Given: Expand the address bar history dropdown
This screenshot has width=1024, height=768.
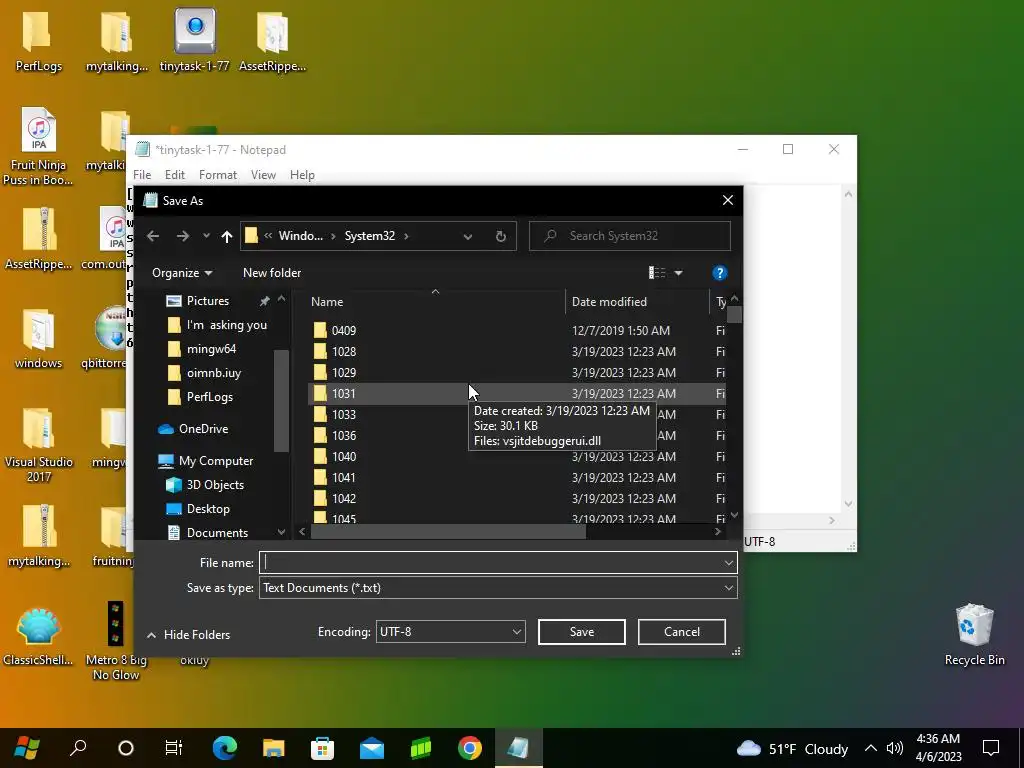Looking at the screenshot, I should pos(468,236).
